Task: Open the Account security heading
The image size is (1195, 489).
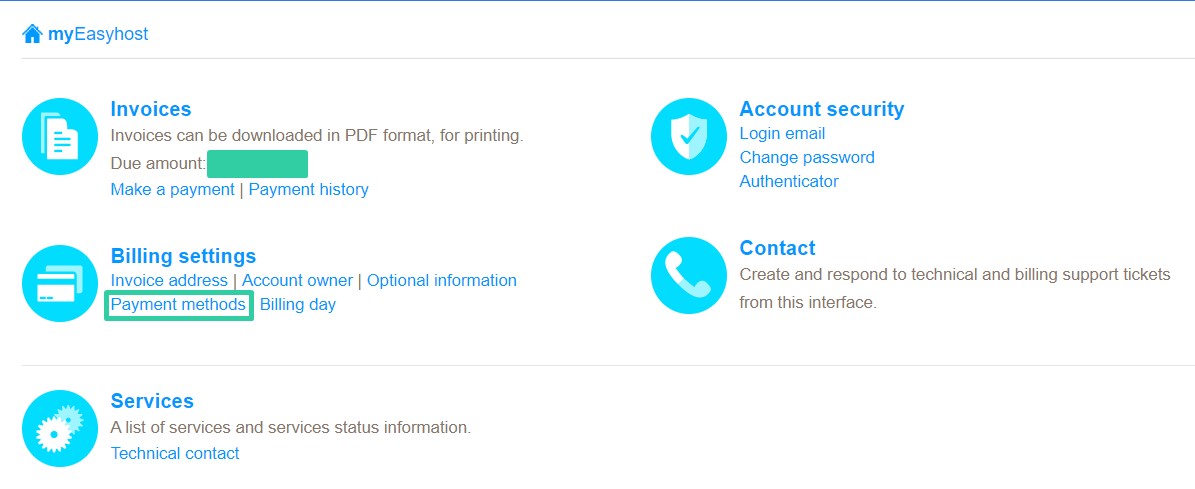Action: click(x=822, y=109)
